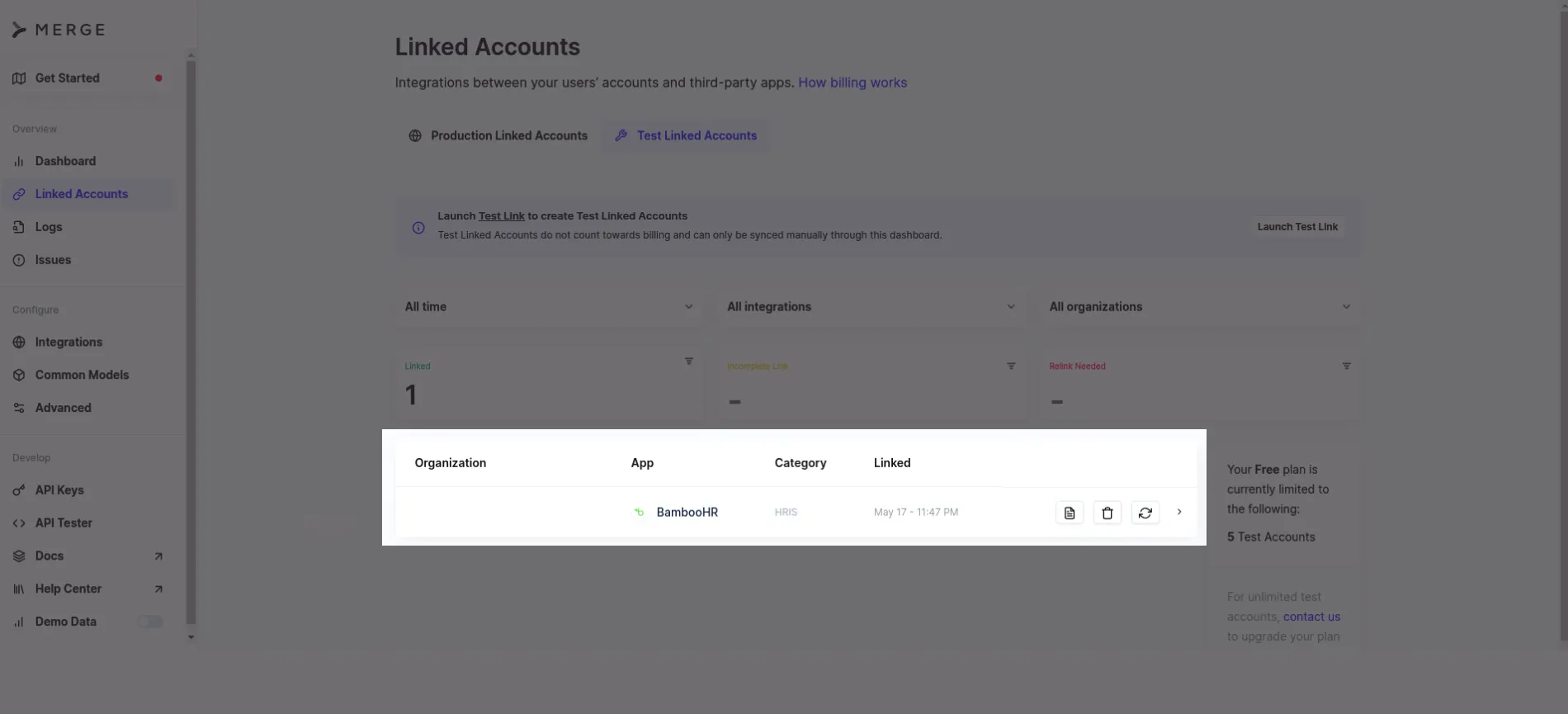The image size is (1568, 714).
Task: Click the HRIS category cell
Action: tap(786, 513)
